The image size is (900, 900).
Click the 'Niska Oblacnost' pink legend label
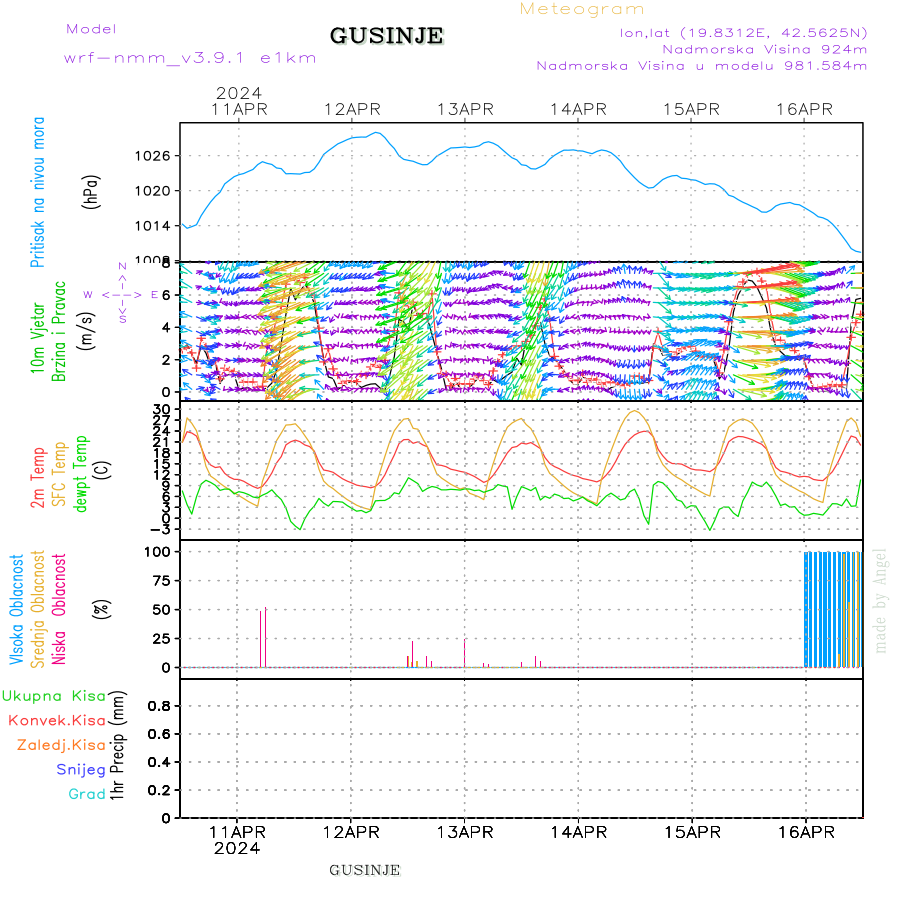click(59, 610)
